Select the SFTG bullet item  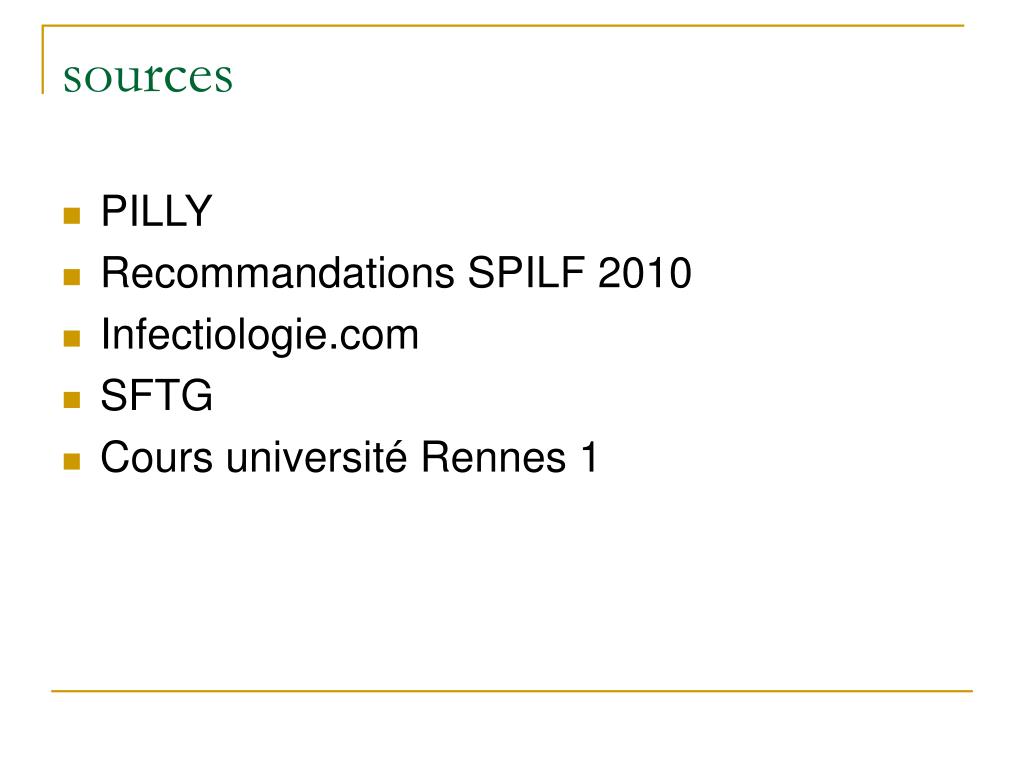click(157, 395)
